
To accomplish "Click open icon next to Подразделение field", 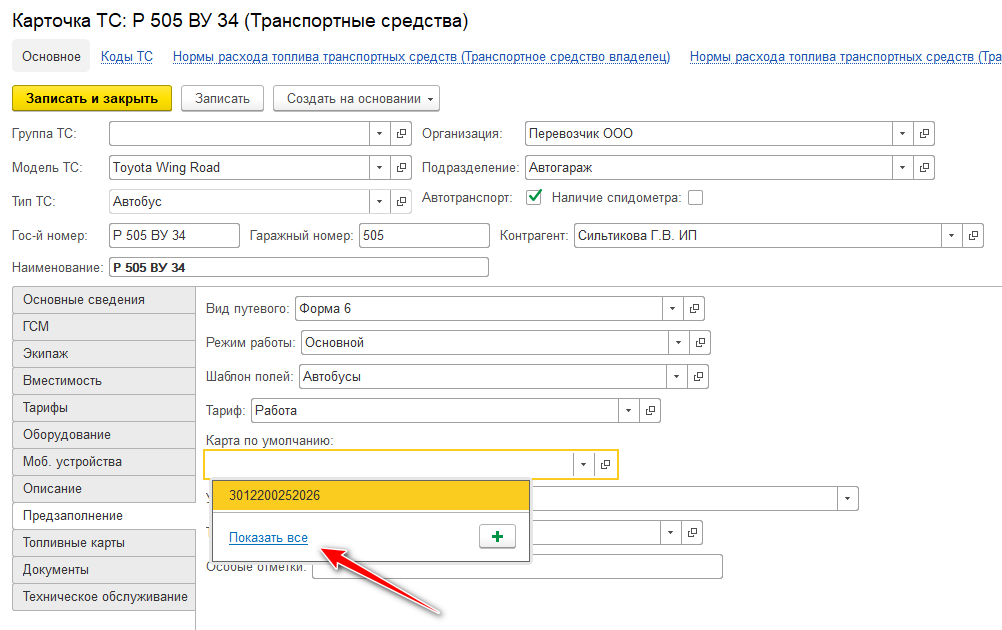I will coord(924,168).
